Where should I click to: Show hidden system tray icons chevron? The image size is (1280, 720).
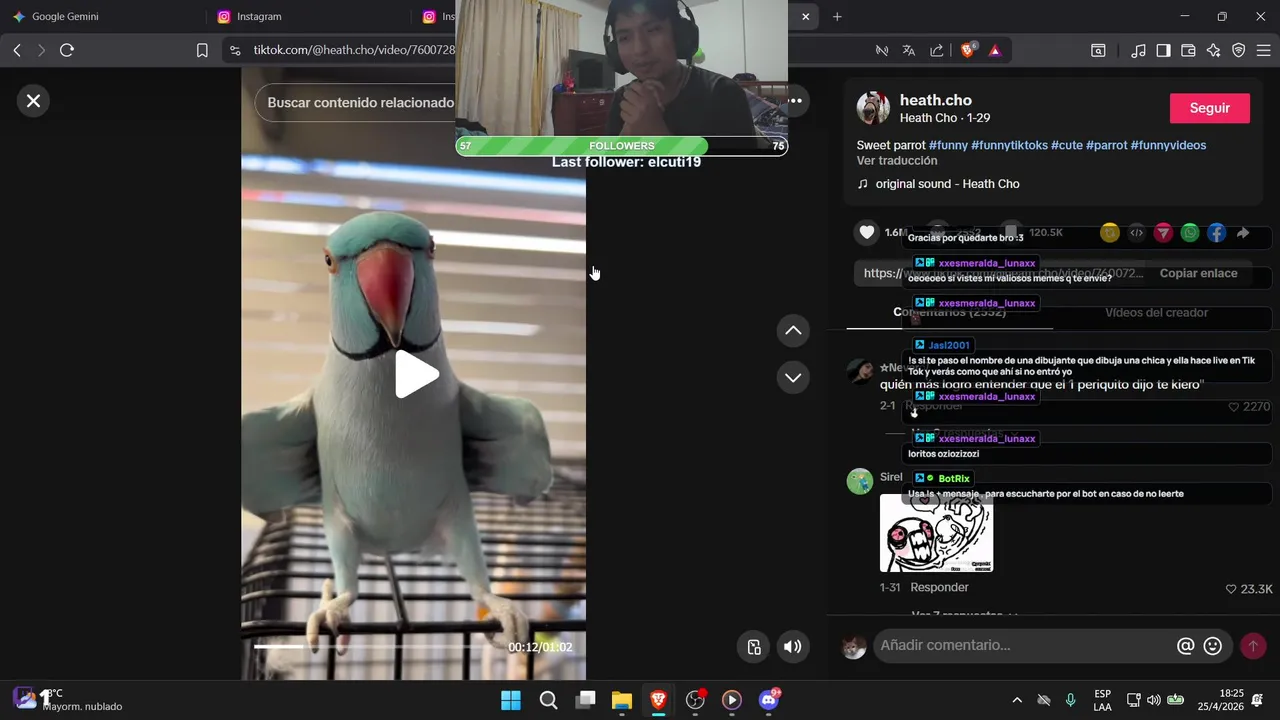pyautogui.click(x=1017, y=700)
